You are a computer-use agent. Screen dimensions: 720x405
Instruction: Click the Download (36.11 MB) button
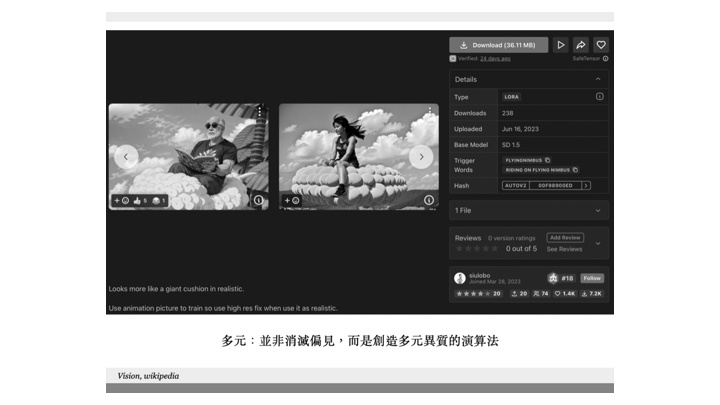pyautogui.click(x=498, y=45)
